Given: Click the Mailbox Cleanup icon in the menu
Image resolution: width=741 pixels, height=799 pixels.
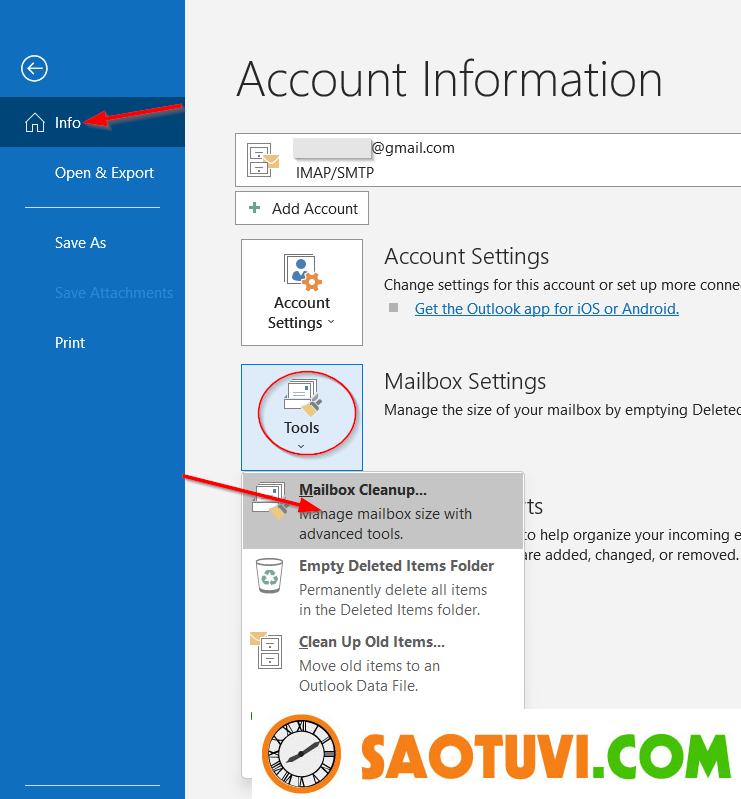Looking at the screenshot, I should pos(270,502).
